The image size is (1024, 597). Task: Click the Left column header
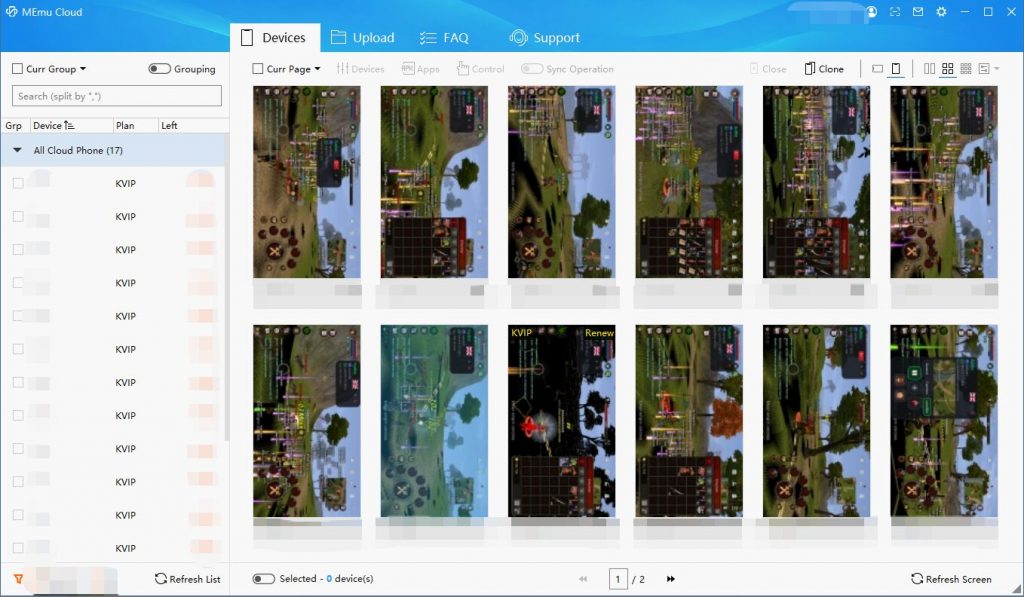(x=169, y=125)
